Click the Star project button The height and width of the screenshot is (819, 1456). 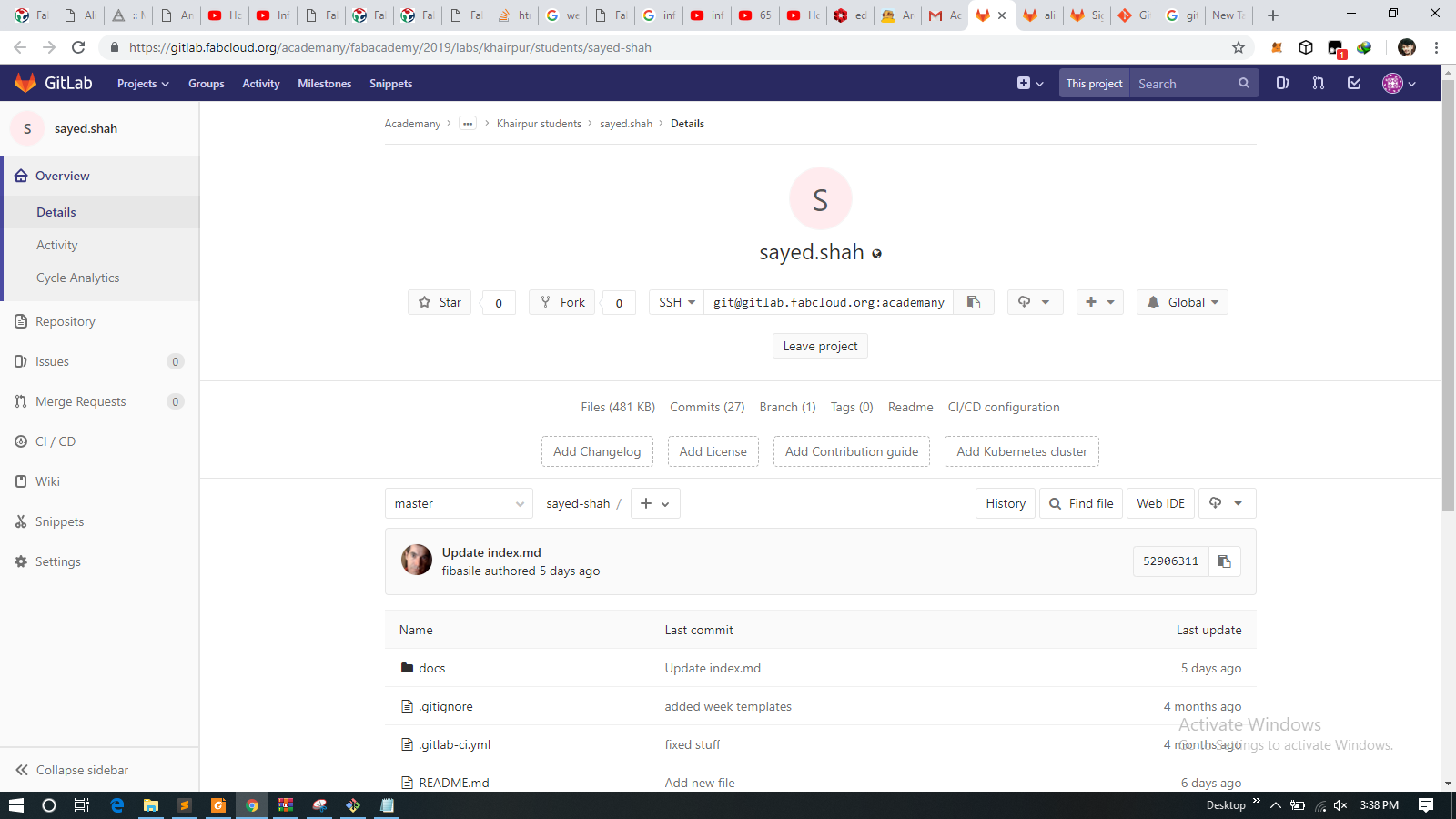(440, 302)
